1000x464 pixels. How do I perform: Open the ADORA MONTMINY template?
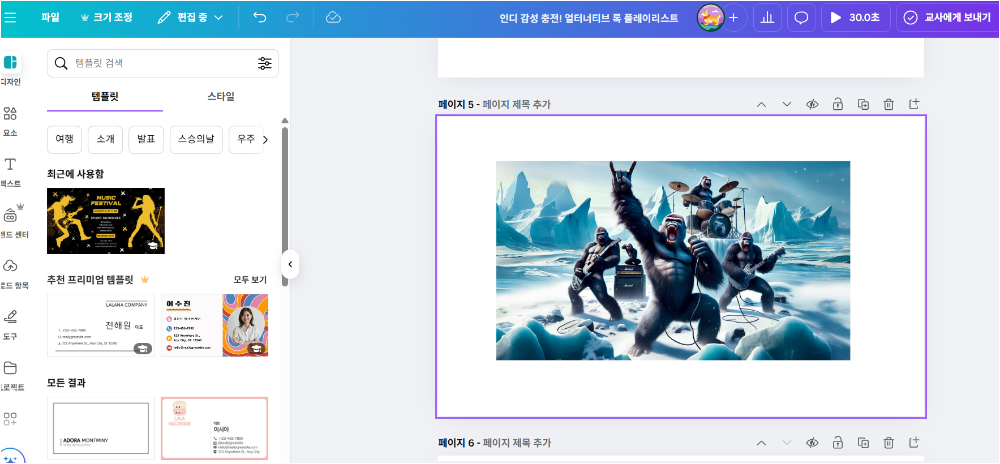click(101, 428)
